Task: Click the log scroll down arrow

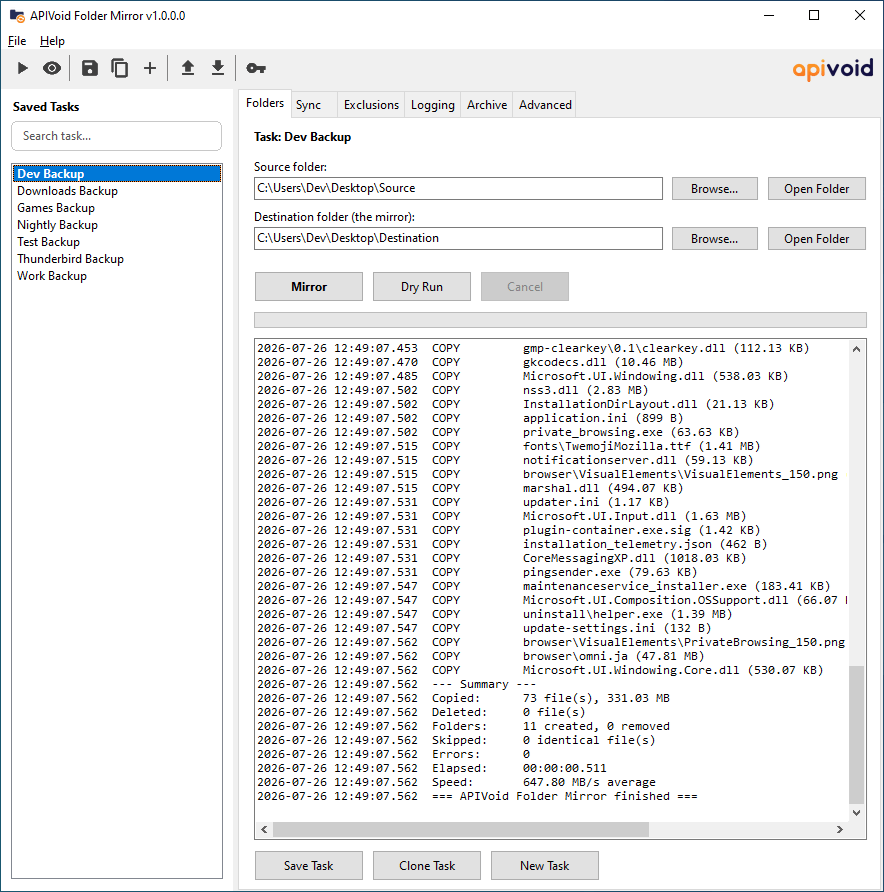Action: click(x=856, y=813)
